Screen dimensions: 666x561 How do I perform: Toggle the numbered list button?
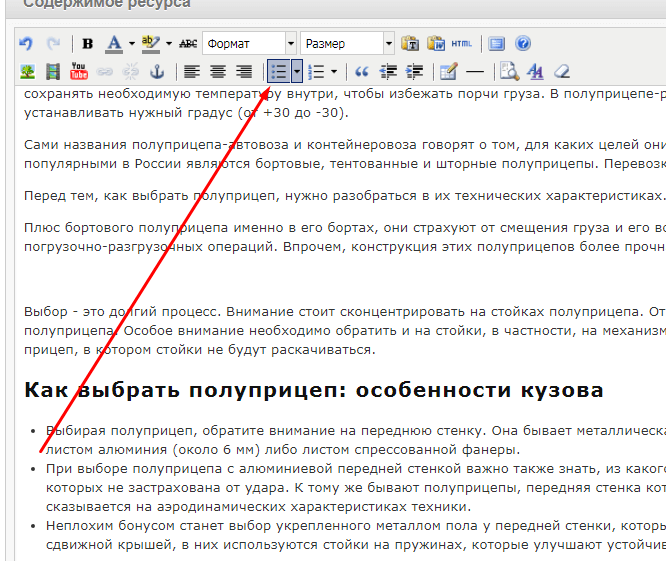316,71
